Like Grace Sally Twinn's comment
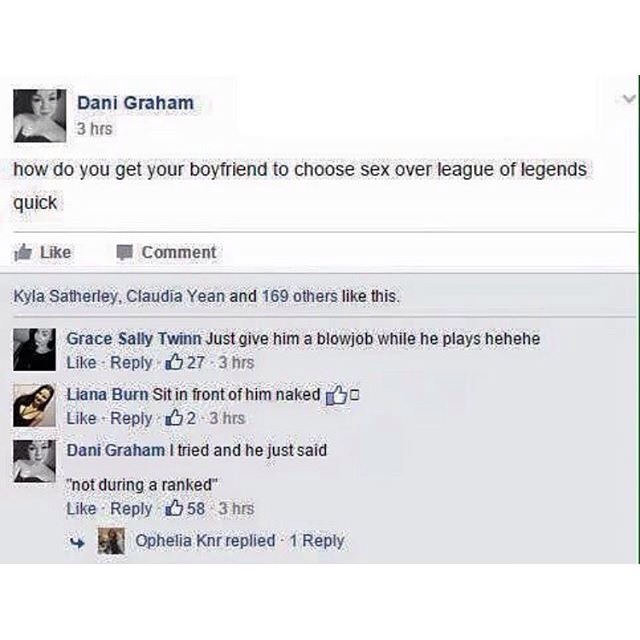640x640 pixels. point(80,362)
